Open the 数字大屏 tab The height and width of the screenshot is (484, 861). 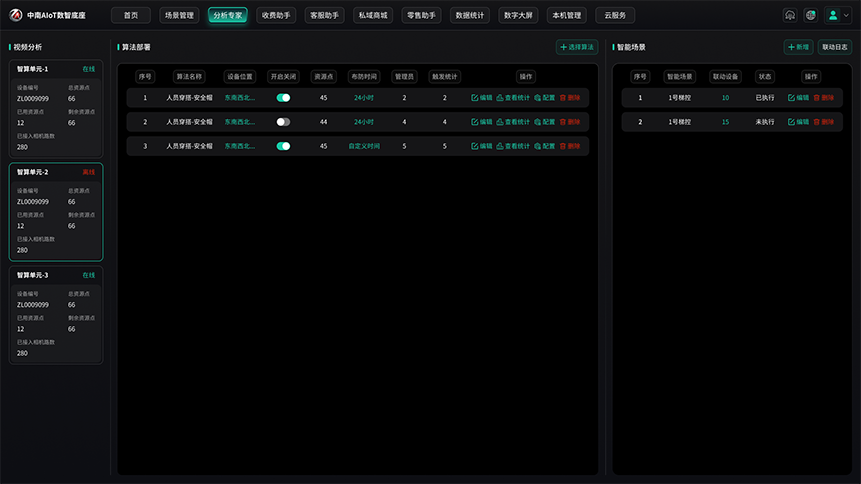coord(518,15)
